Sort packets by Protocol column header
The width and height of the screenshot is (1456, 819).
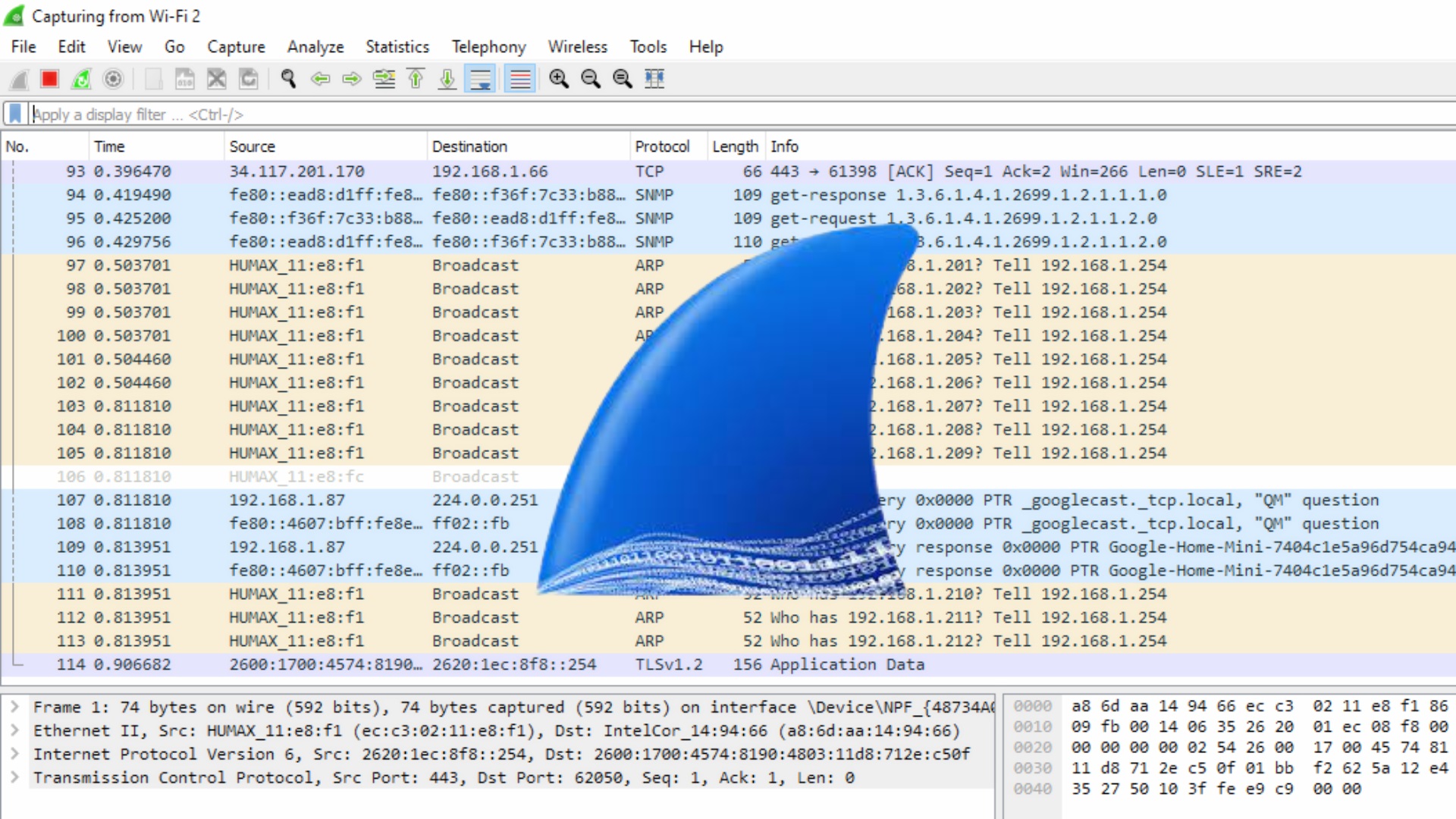click(662, 146)
